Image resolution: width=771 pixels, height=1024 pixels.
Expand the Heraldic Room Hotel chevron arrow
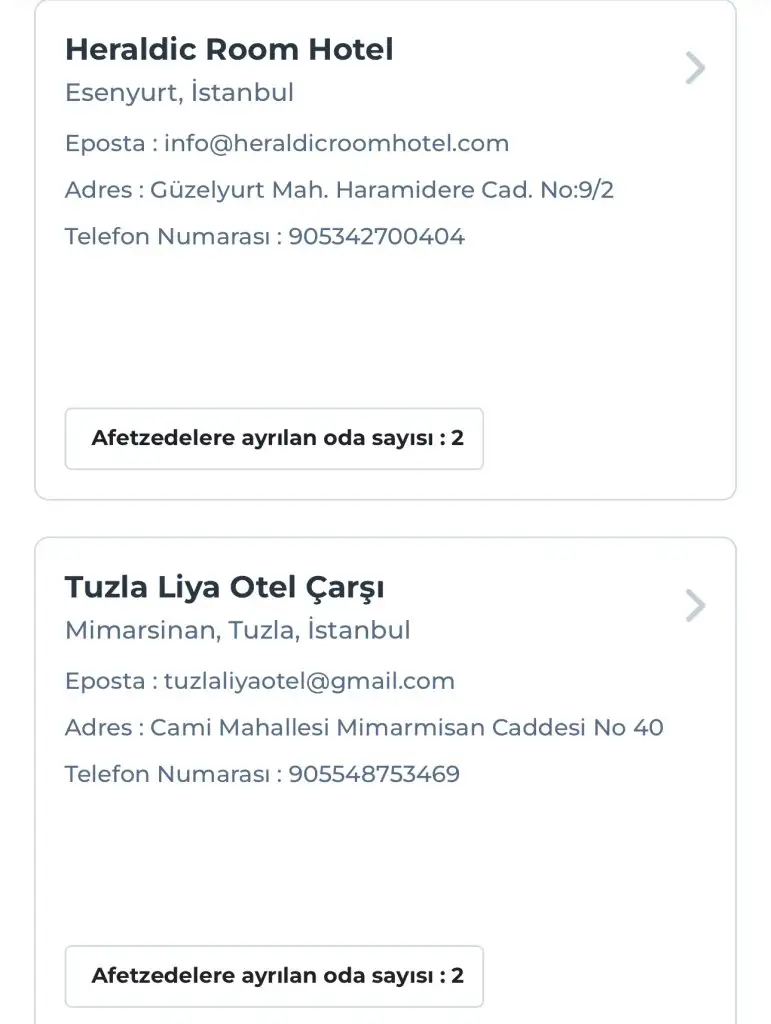pos(695,68)
